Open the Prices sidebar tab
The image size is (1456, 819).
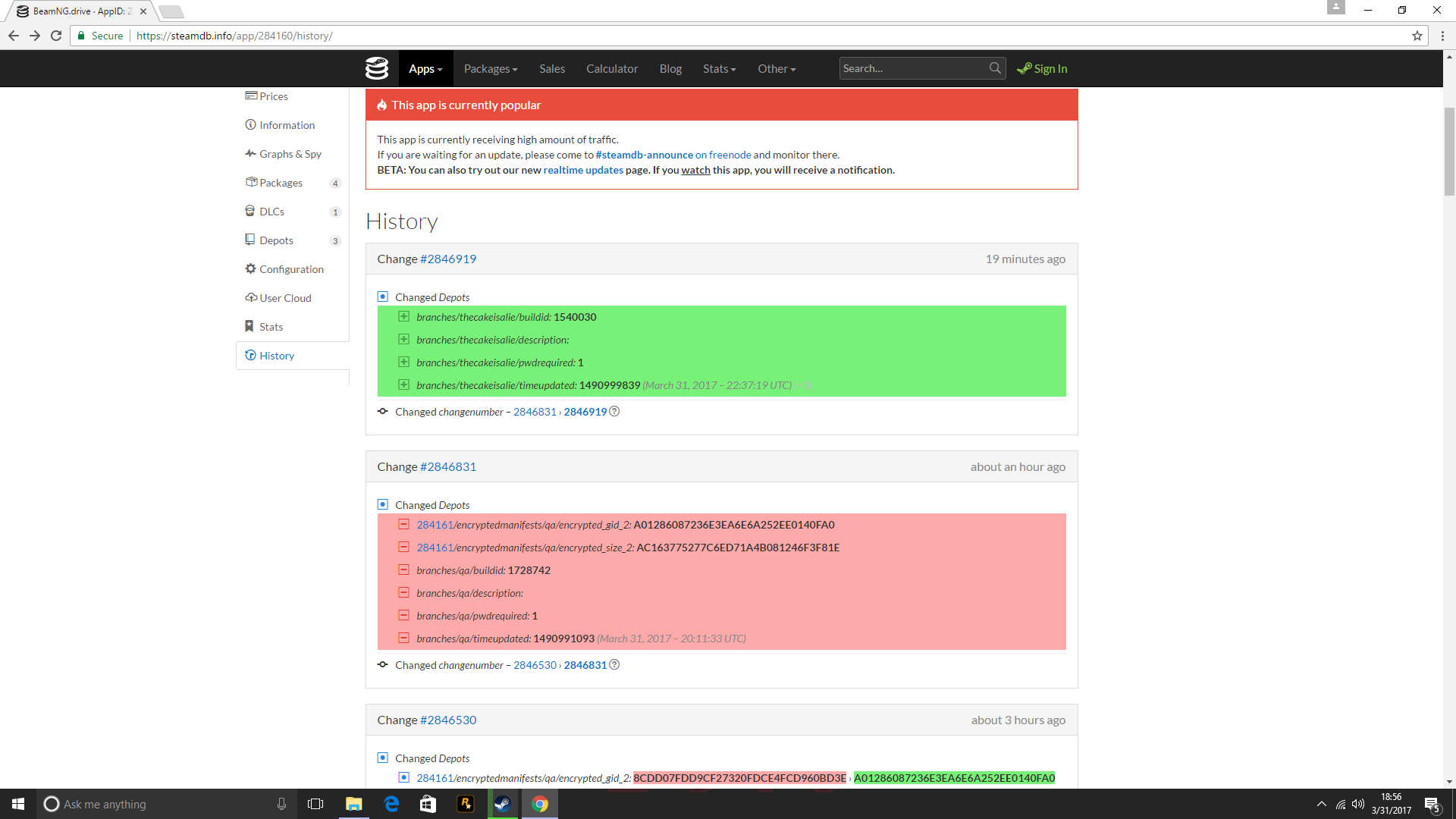pyautogui.click(x=292, y=96)
